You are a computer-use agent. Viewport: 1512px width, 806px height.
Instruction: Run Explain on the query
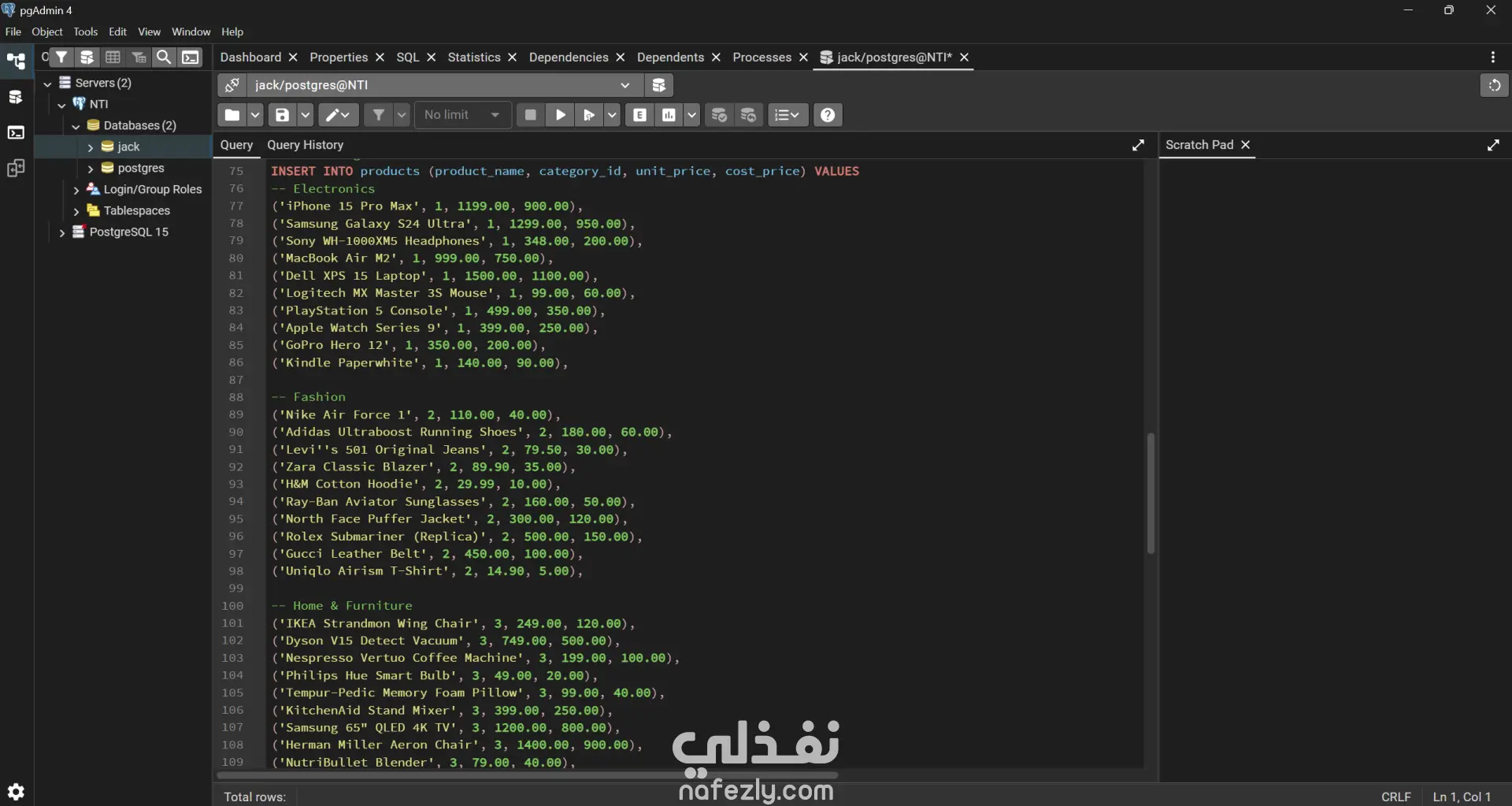coord(640,115)
